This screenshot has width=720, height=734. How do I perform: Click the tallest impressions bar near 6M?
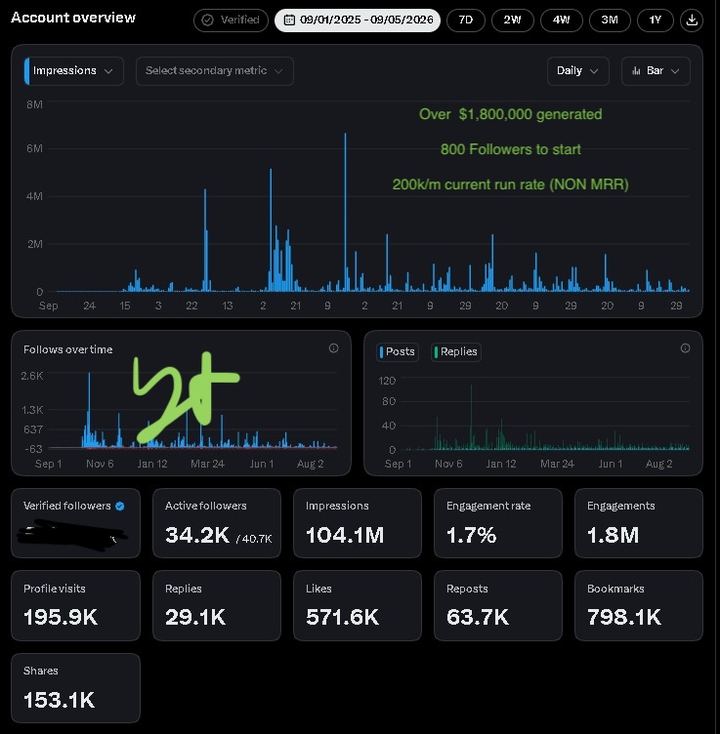point(345,212)
